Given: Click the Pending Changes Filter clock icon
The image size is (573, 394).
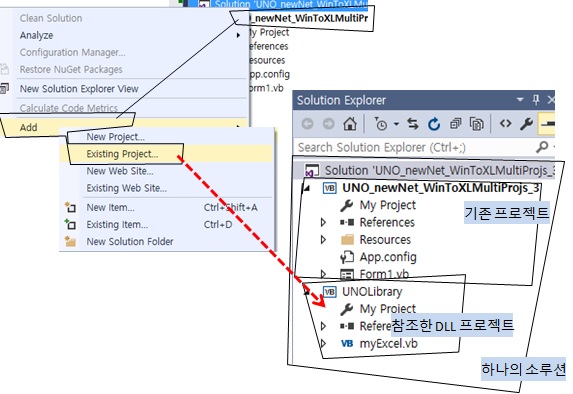Looking at the screenshot, I should pos(381,124).
